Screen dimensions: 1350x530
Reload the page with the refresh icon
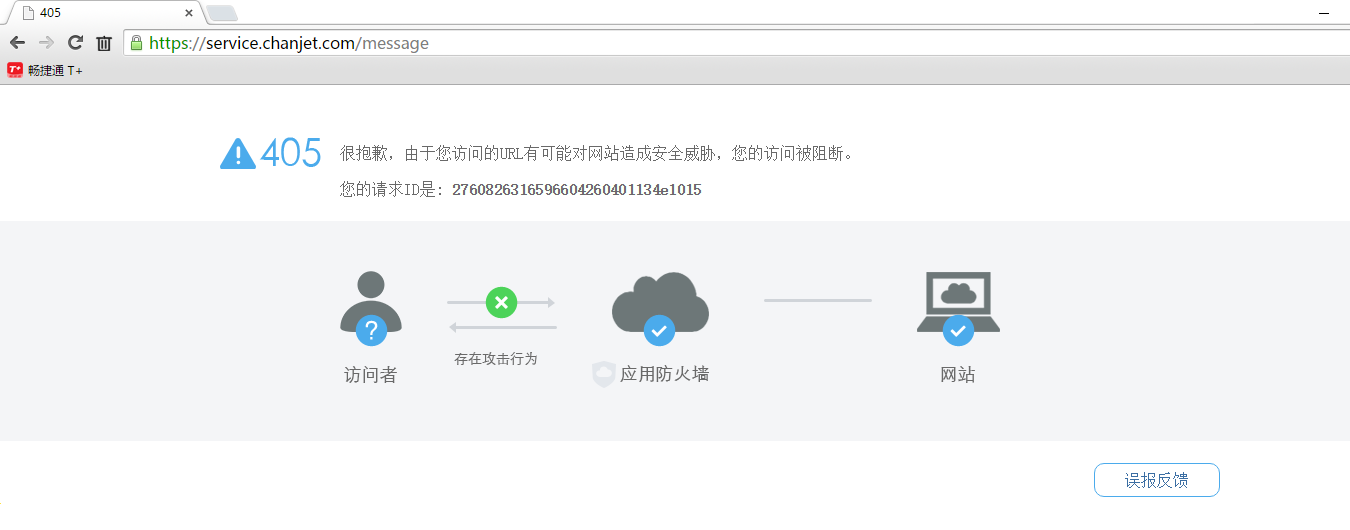point(75,43)
